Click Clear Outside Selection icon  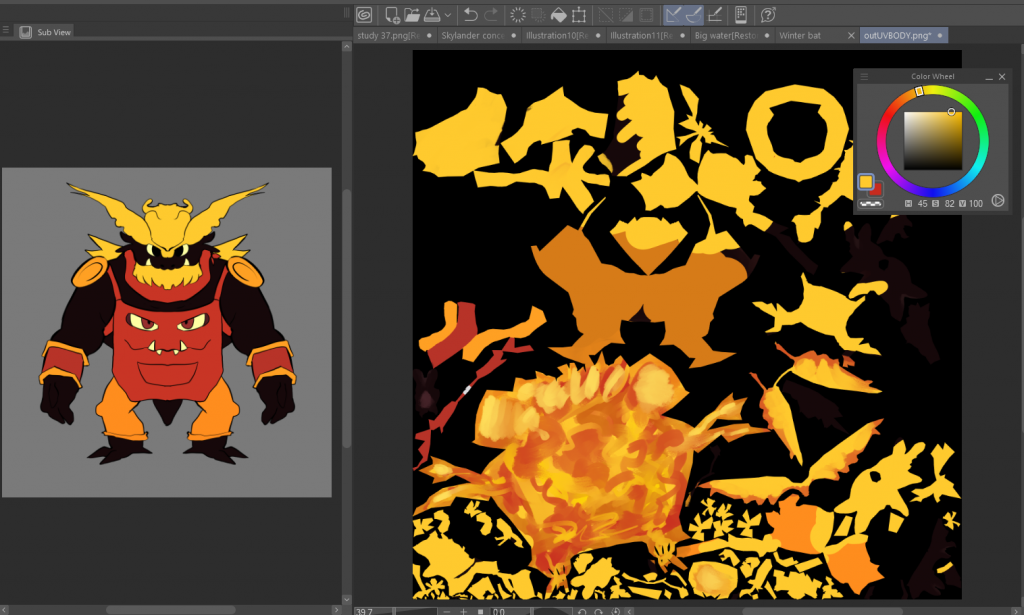538,14
